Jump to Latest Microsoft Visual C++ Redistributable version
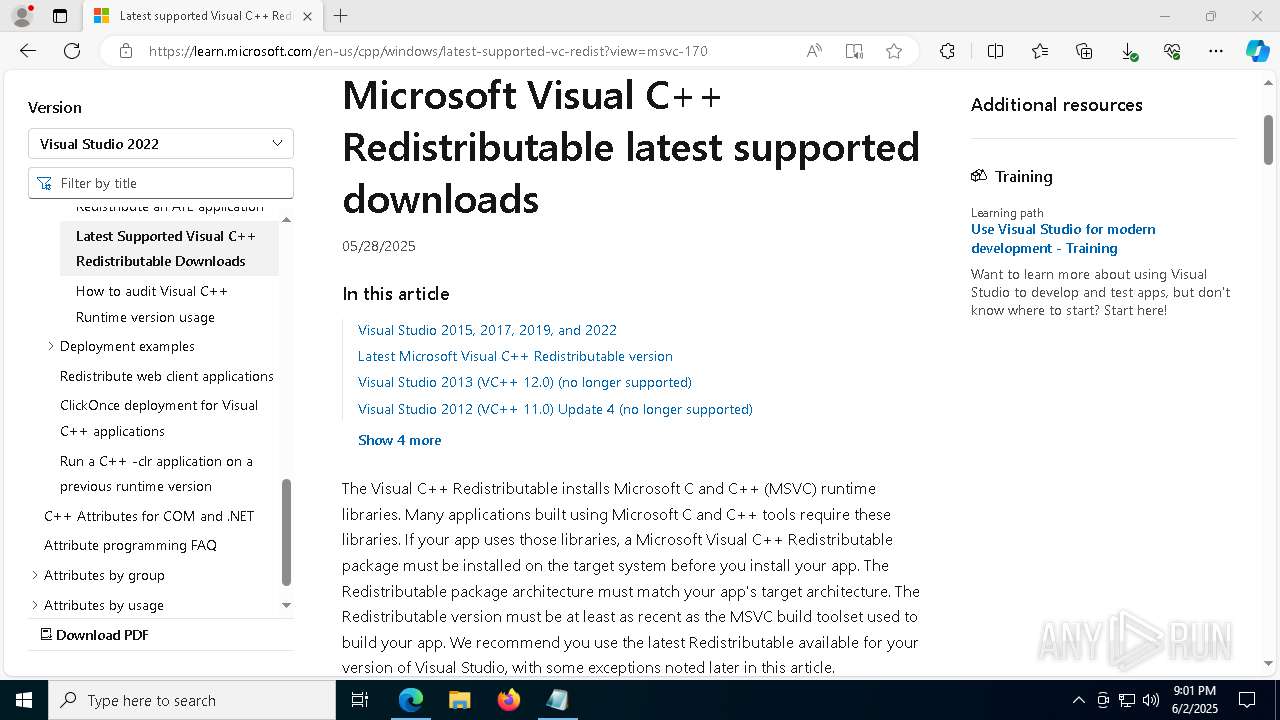The height and width of the screenshot is (720, 1280). click(x=515, y=356)
